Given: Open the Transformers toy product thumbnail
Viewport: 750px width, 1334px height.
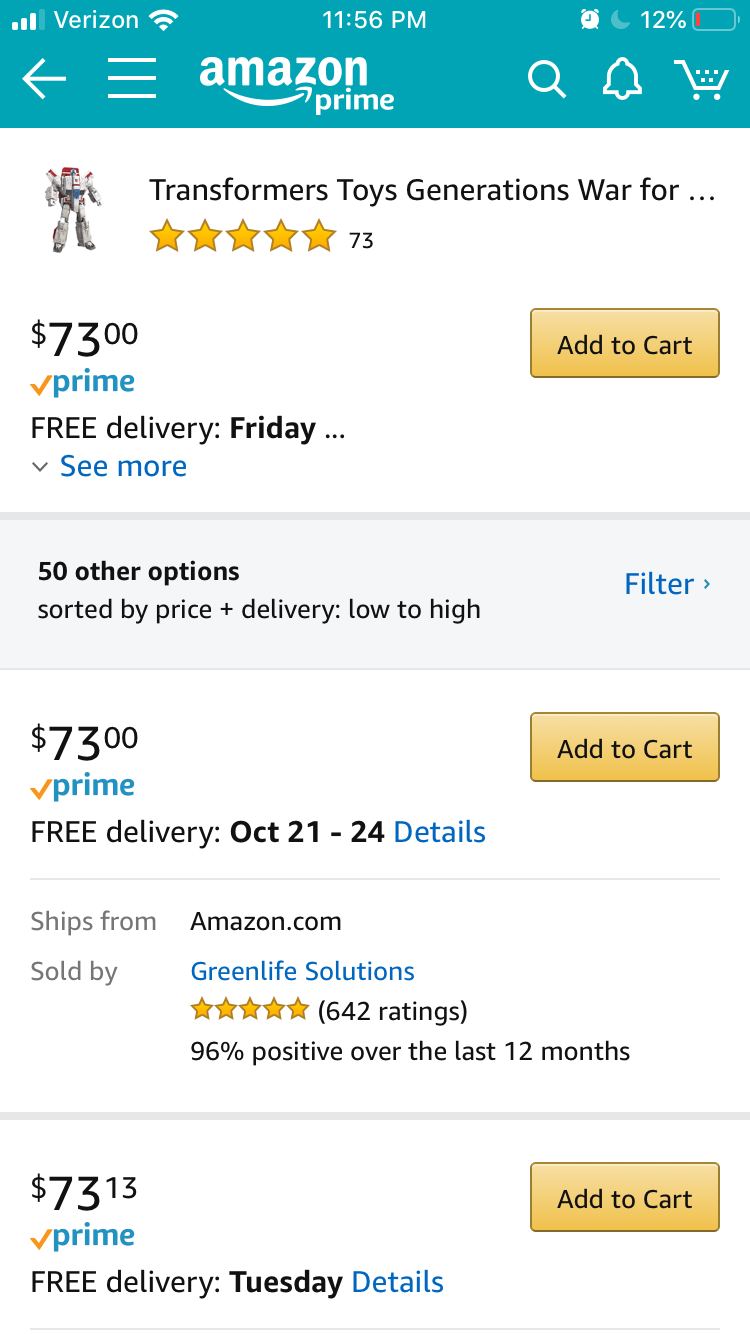Looking at the screenshot, I should [73, 209].
